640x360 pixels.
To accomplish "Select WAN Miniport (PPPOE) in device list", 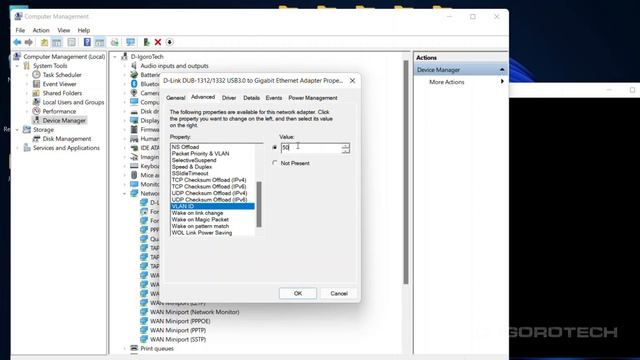I will (180, 321).
